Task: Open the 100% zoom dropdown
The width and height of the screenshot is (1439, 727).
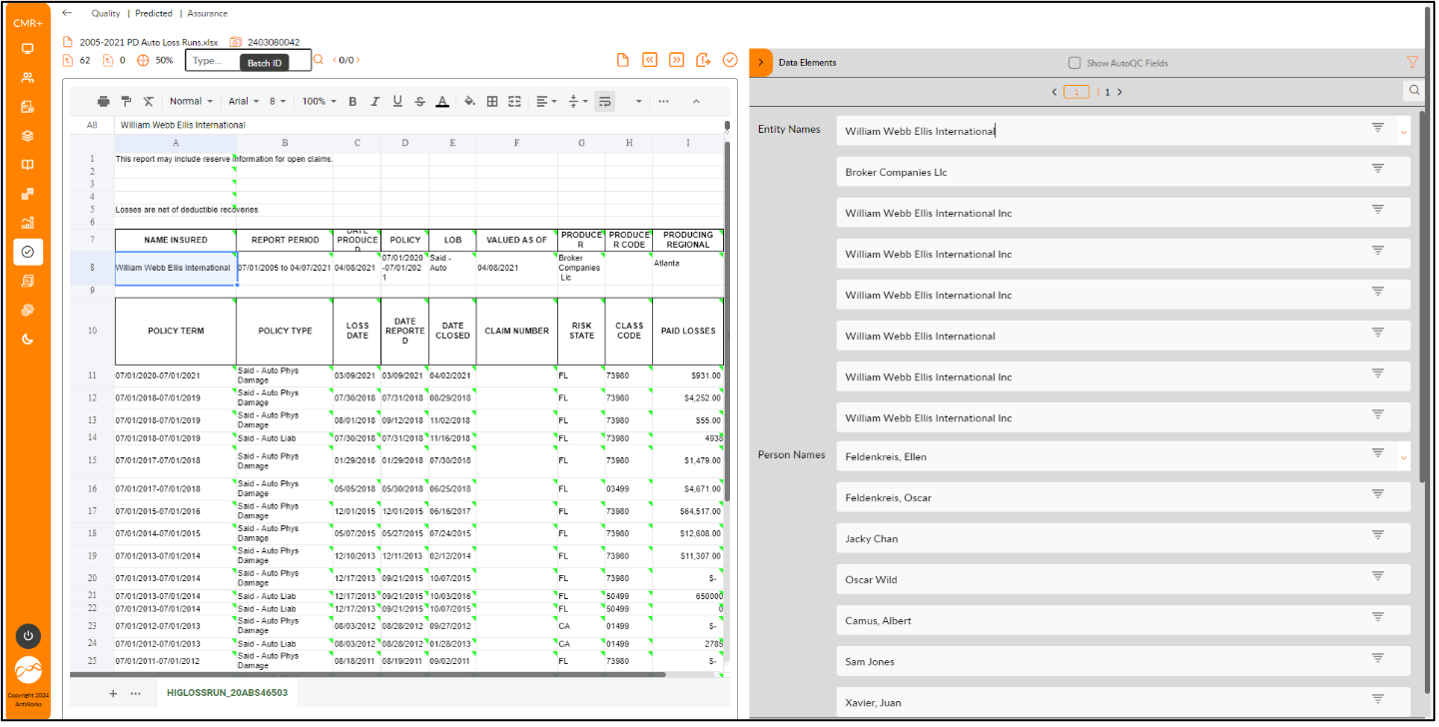Action: [318, 101]
